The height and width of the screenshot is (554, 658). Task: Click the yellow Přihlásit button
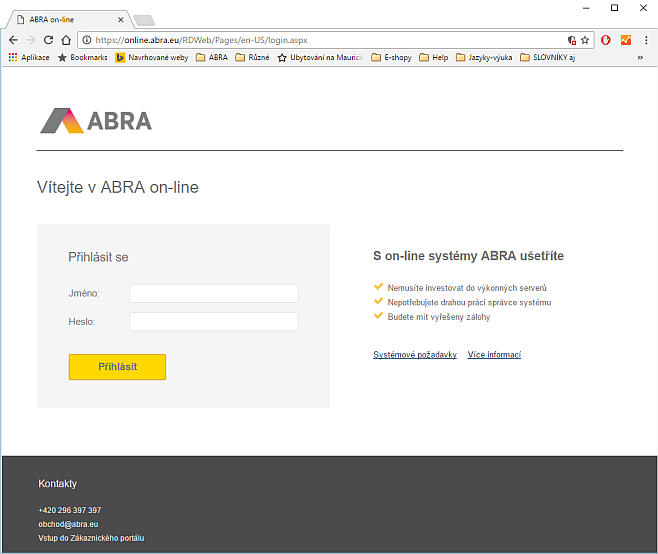[118, 367]
